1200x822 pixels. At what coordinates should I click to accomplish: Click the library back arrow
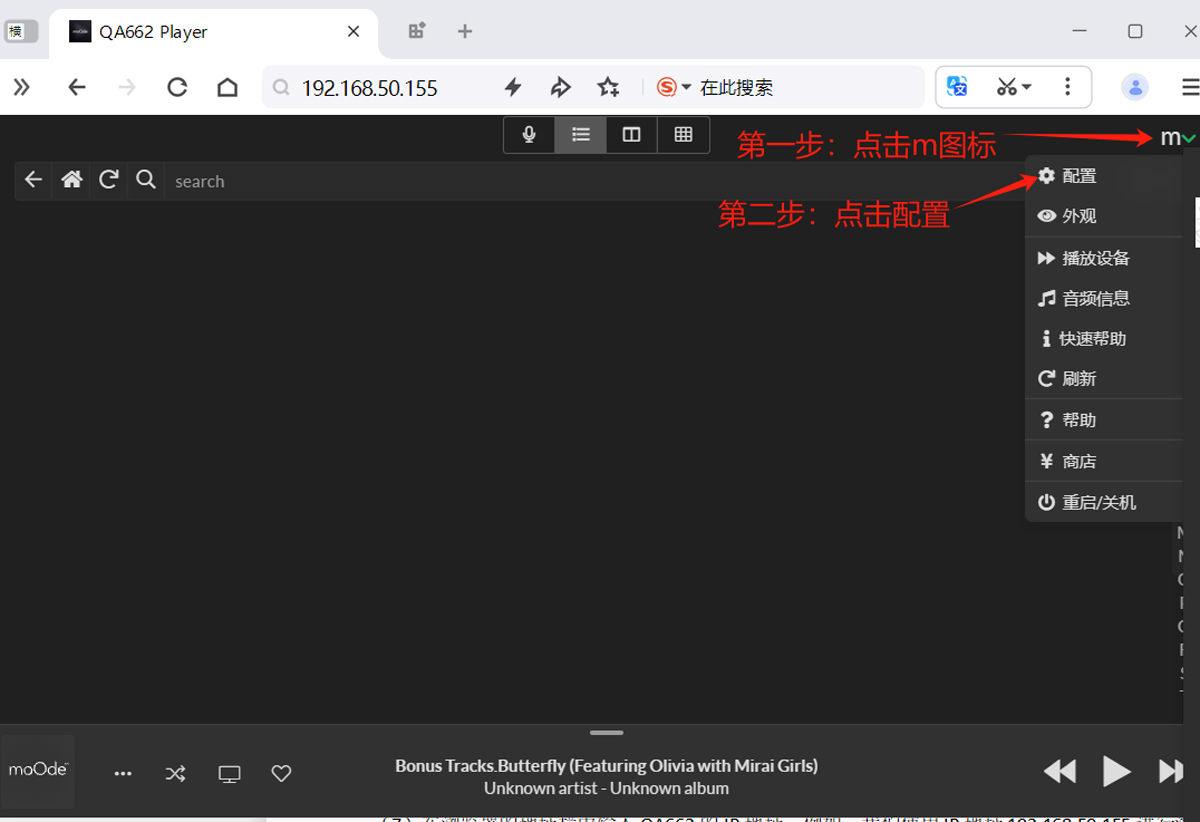click(x=34, y=180)
